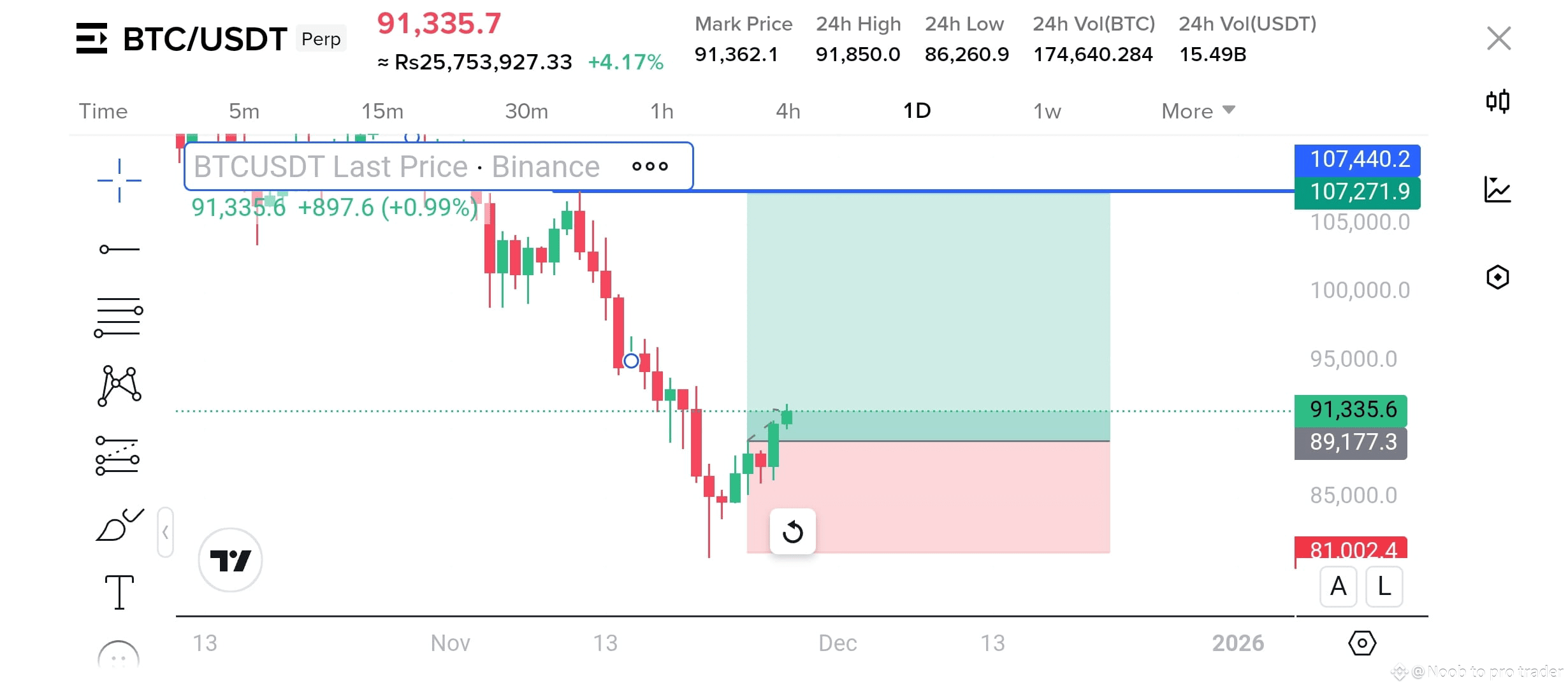Select the text annotation tool

pos(119,592)
